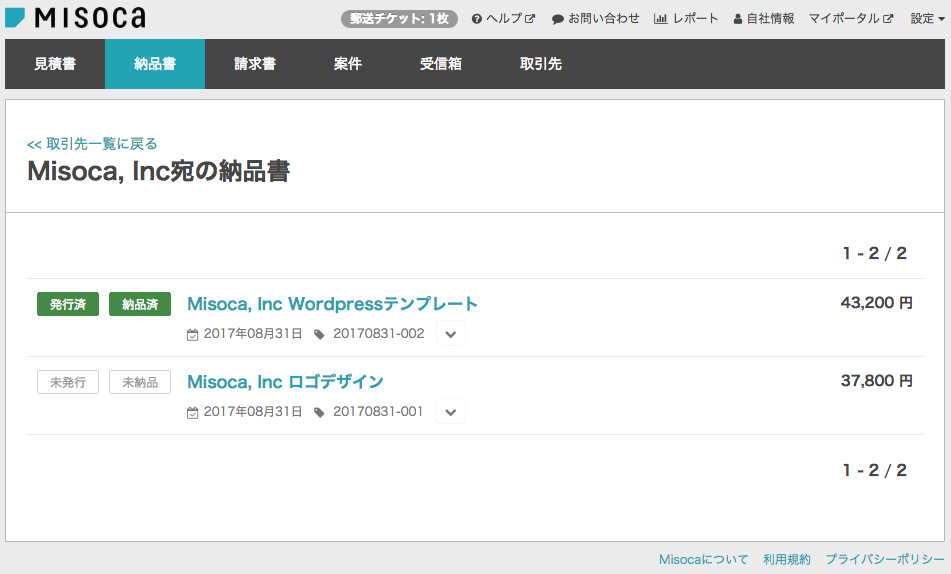Viewport: 951px width, 574px height.
Task: Click the Misoca logo
Action: pyautogui.click(x=75, y=18)
